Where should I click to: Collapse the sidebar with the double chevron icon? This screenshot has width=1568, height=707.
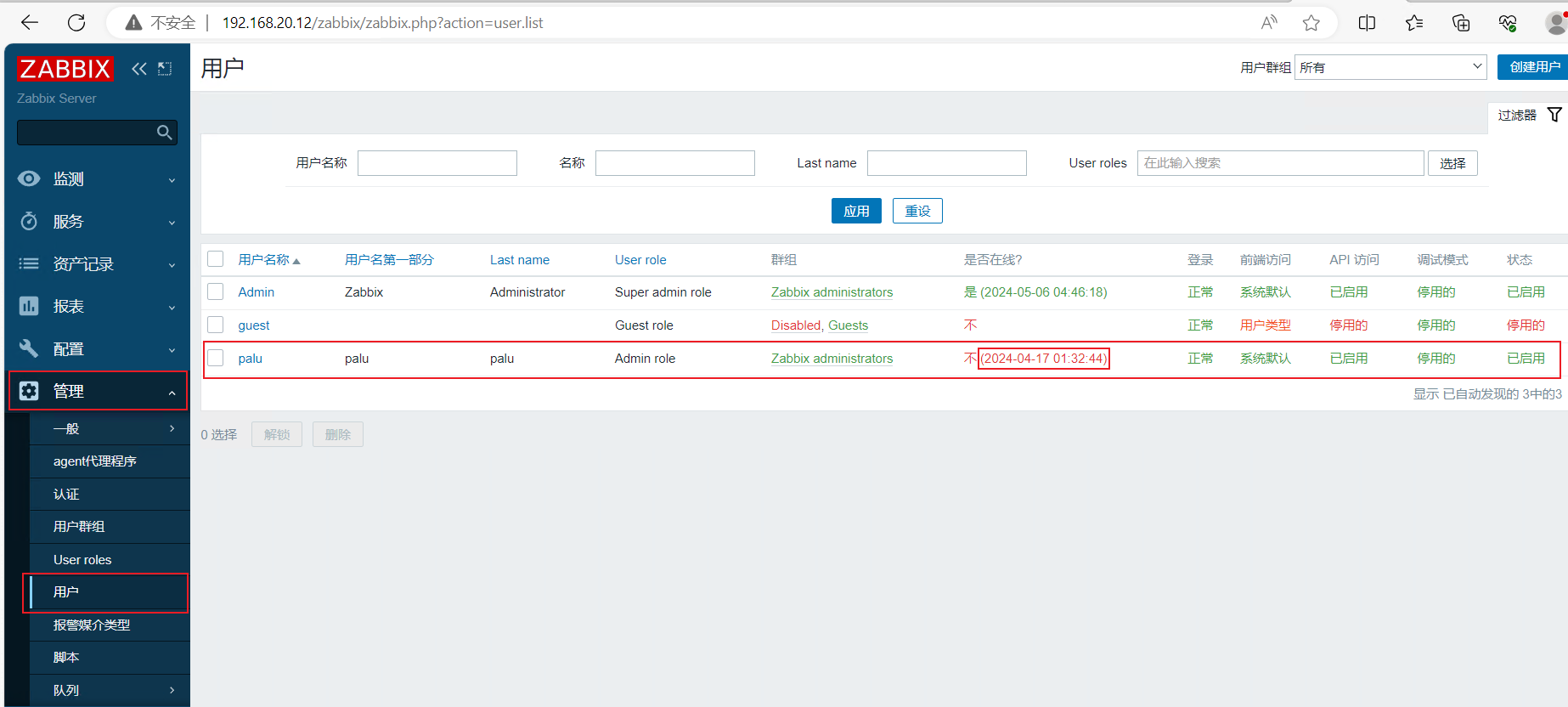pos(139,69)
